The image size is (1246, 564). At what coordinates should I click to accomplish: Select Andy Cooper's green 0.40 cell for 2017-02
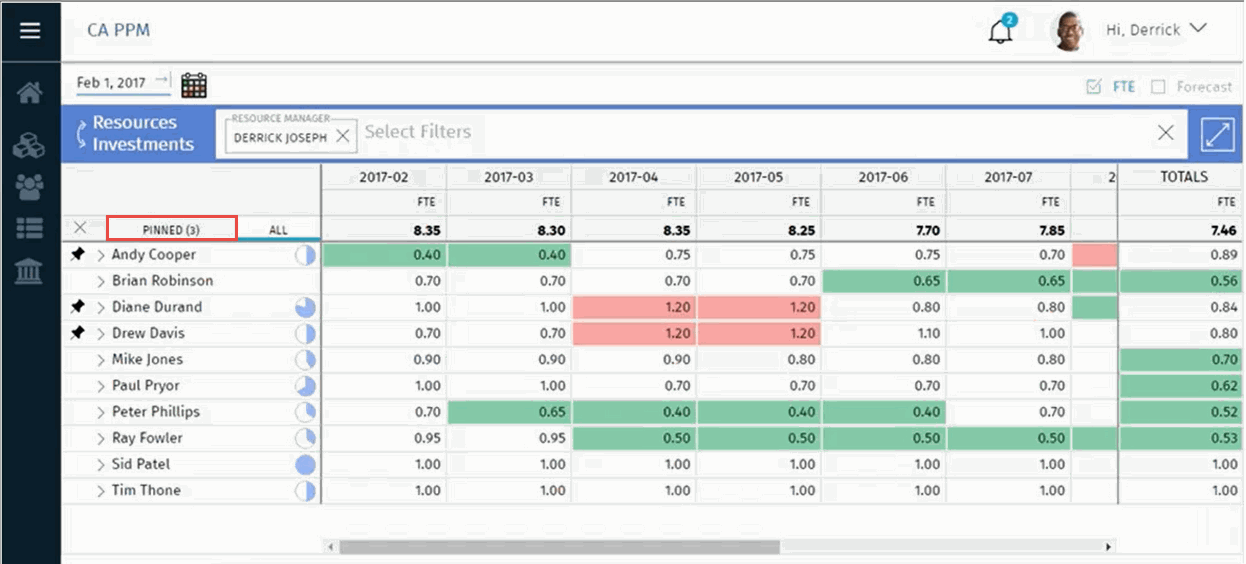pos(384,255)
